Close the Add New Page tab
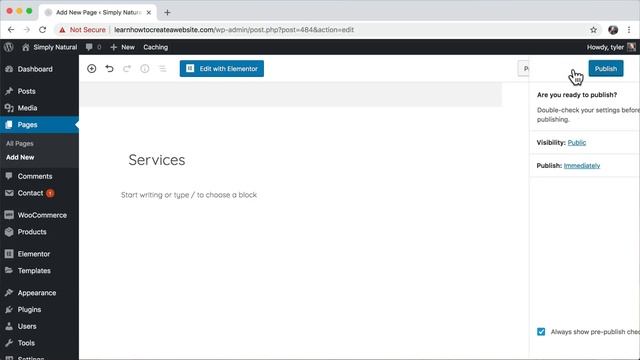Viewport: 640px width, 360px height. click(x=149, y=13)
